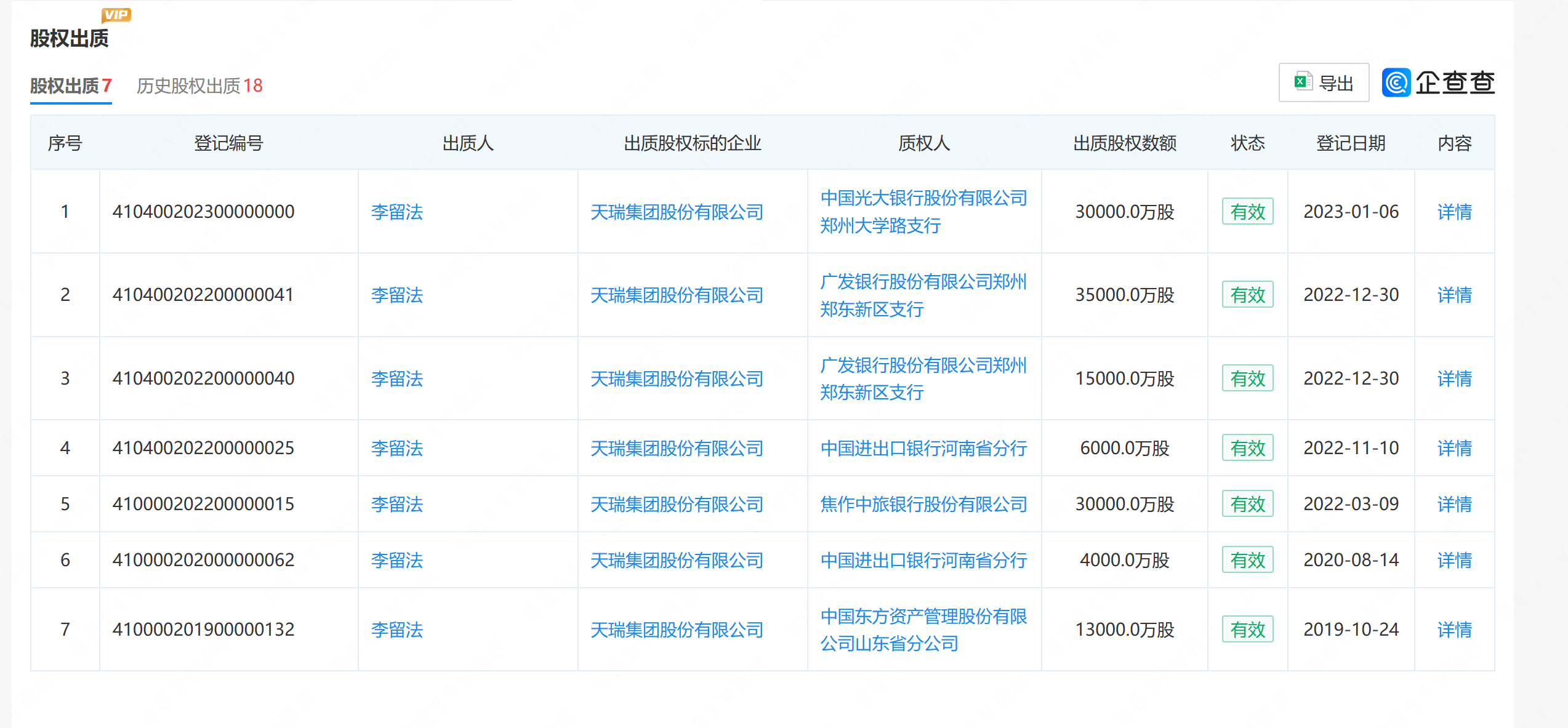This screenshot has height=728, width=1568.
Task: Select the 股权出质 7 tab
Action: tap(71, 86)
